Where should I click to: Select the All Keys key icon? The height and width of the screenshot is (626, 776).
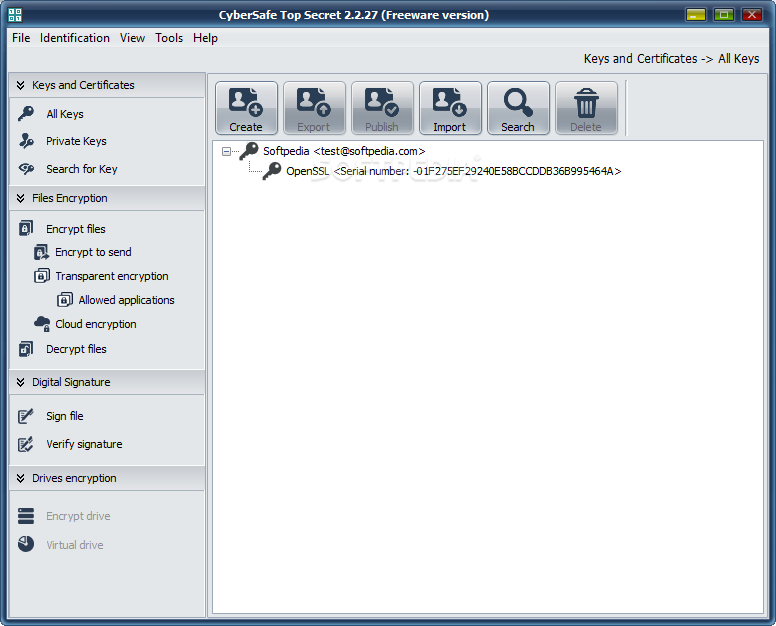pyautogui.click(x=26, y=114)
